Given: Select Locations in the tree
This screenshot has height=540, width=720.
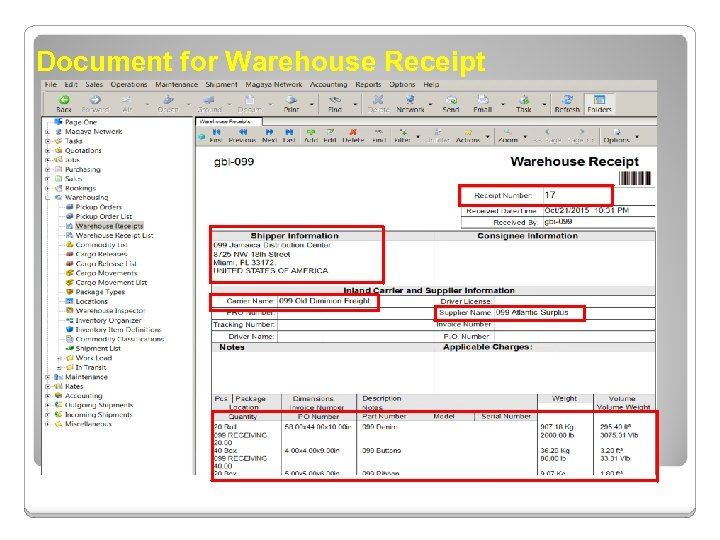Looking at the screenshot, I should [91, 302].
